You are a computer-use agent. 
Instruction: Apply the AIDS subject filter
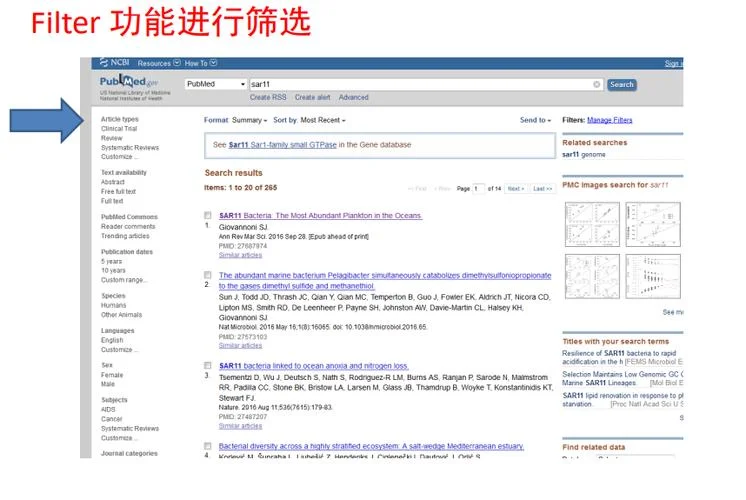tap(108, 409)
